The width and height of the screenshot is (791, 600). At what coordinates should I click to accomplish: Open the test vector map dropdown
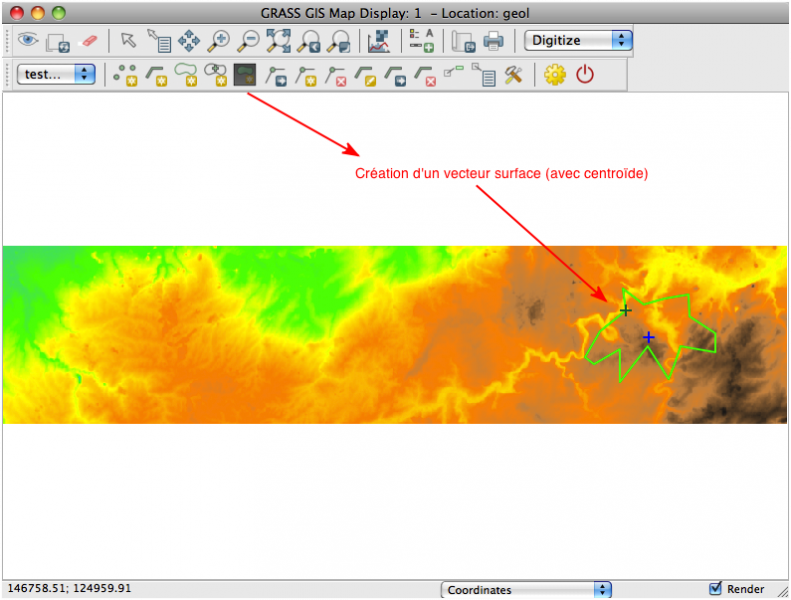[x=56, y=75]
